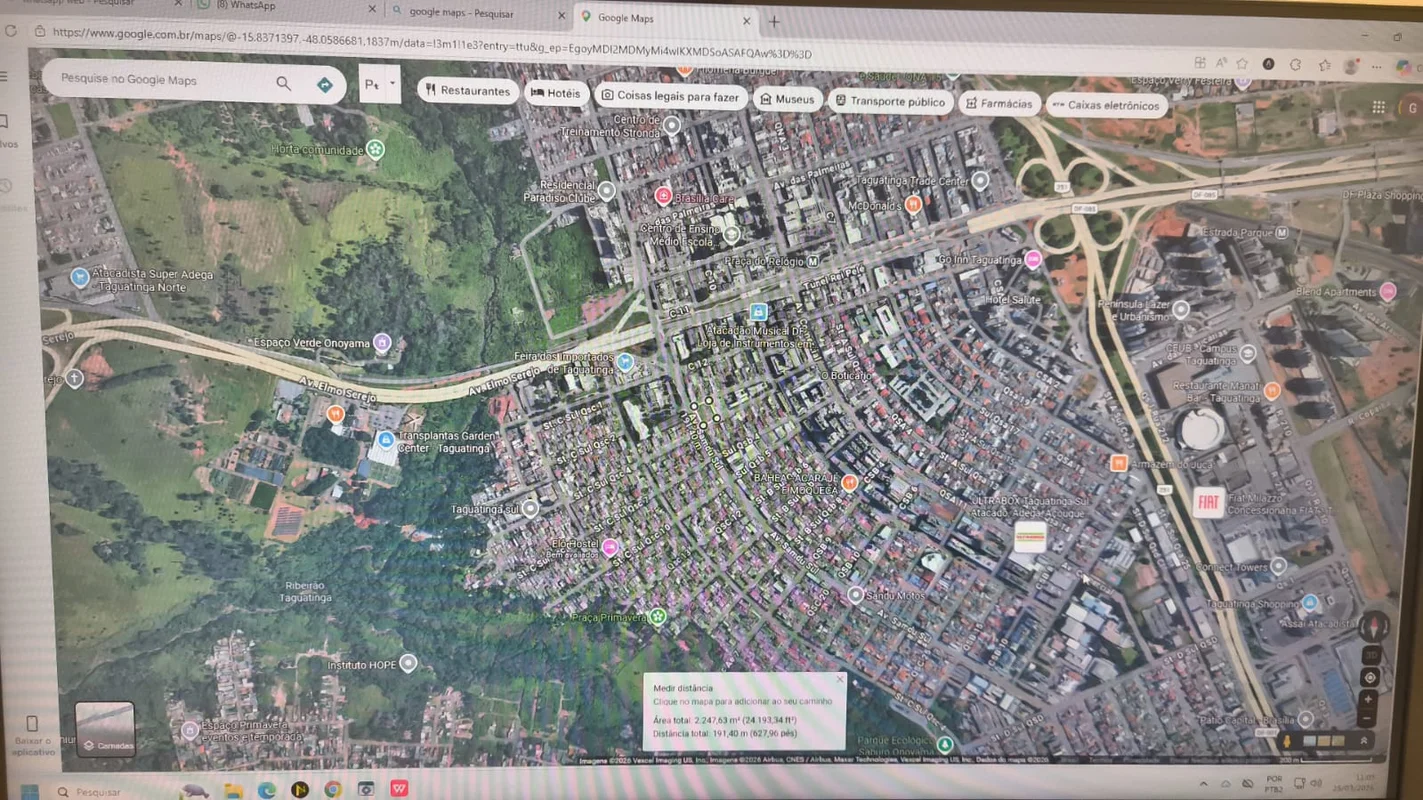Open the POR PTB2 keyboard language indicator

(x=1275, y=783)
